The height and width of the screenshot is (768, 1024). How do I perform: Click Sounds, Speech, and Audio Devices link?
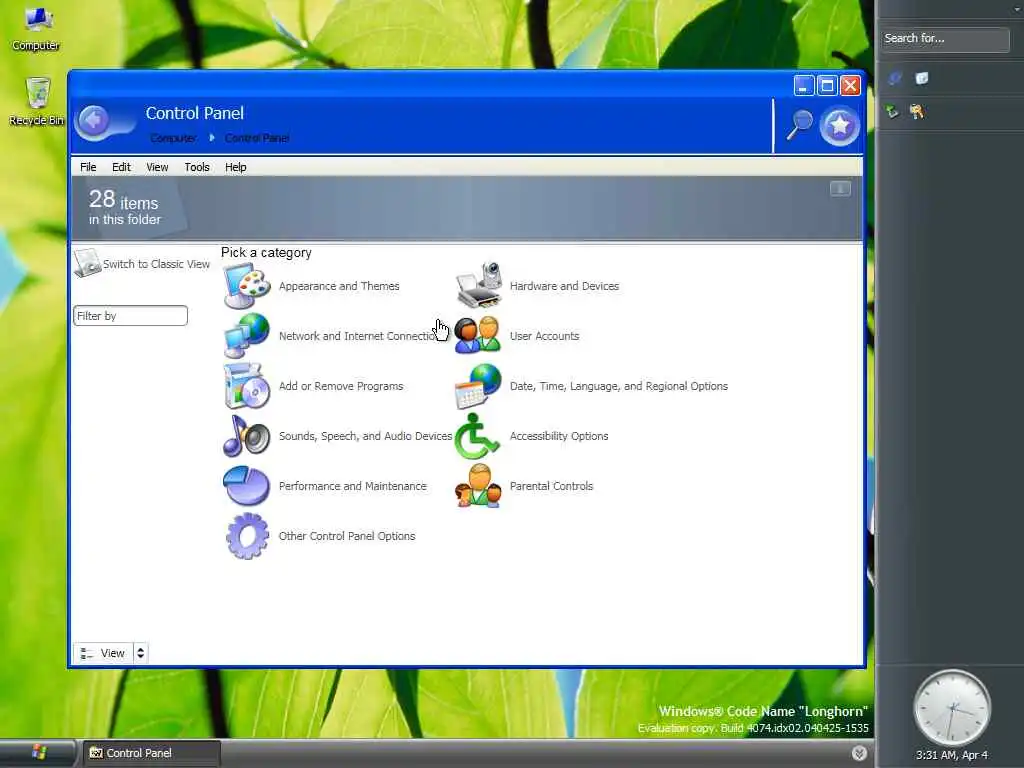click(x=365, y=436)
